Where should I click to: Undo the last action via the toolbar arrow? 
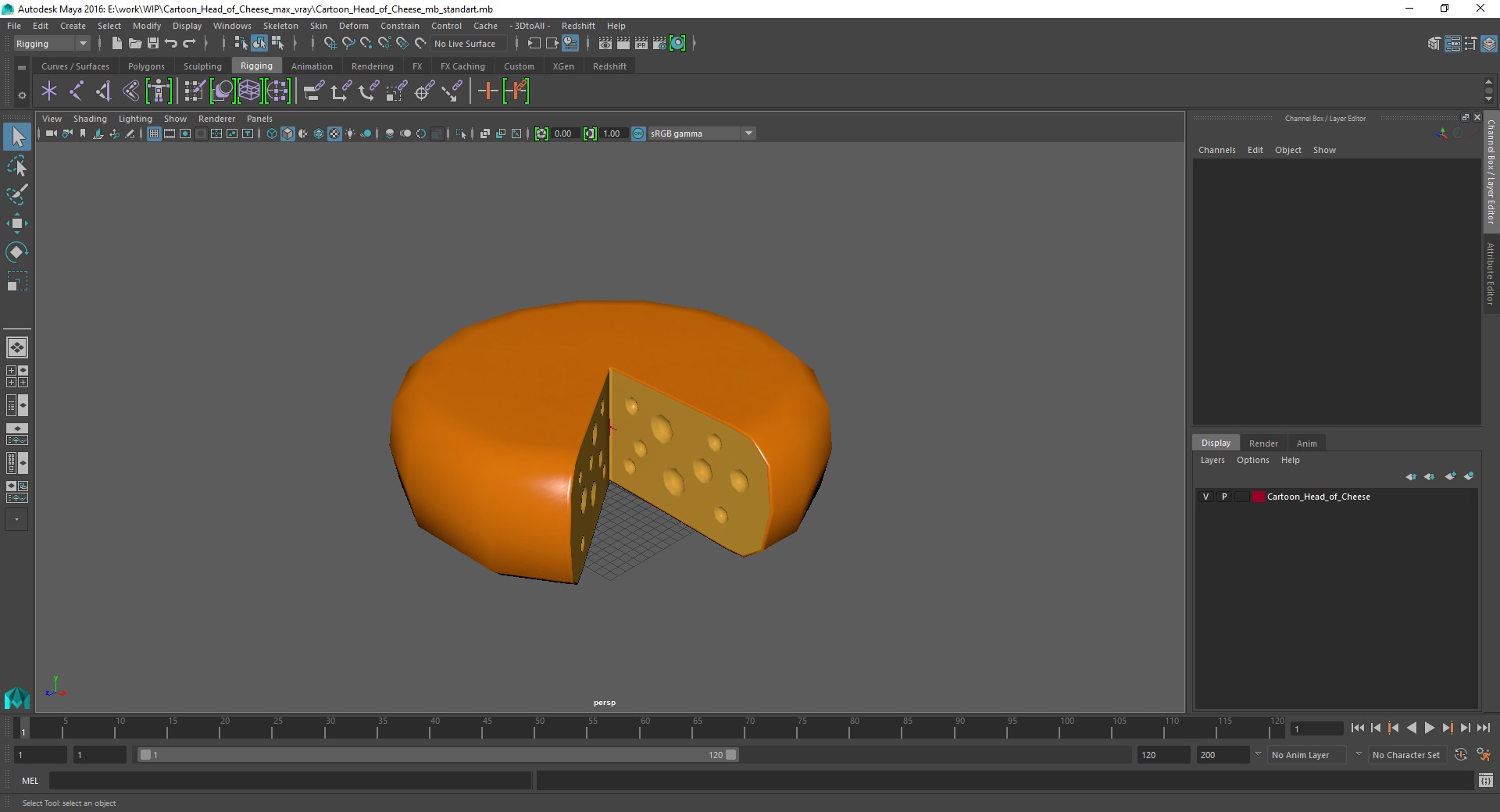(171, 44)
